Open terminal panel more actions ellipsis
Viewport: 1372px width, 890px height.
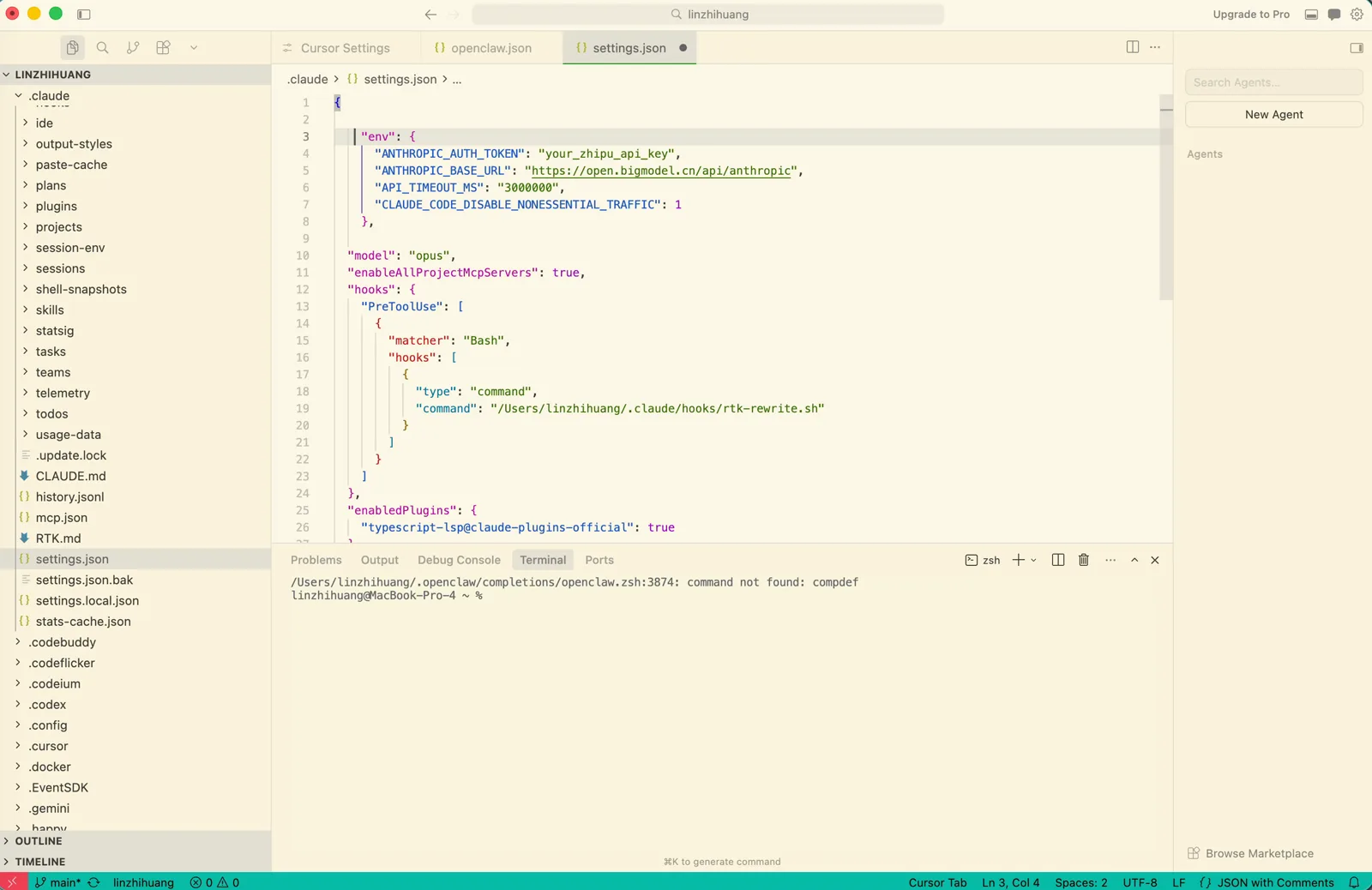click(x=1110, y=560)
